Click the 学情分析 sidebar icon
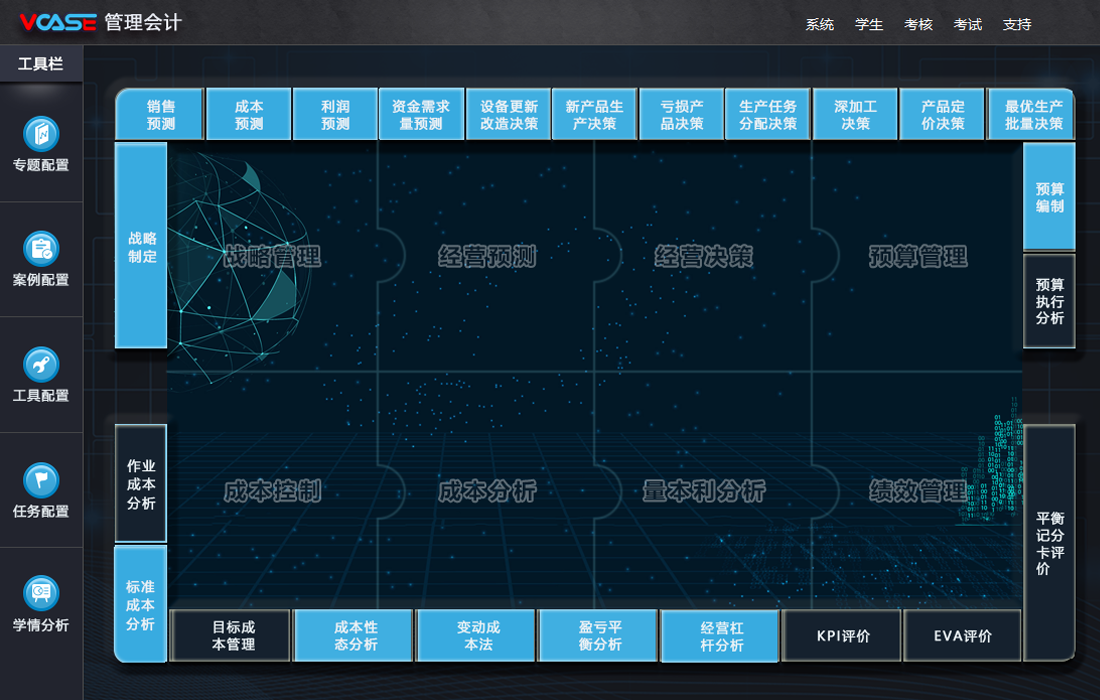The width and height of the screenshot is (1100, 700). tap(41, 594)
